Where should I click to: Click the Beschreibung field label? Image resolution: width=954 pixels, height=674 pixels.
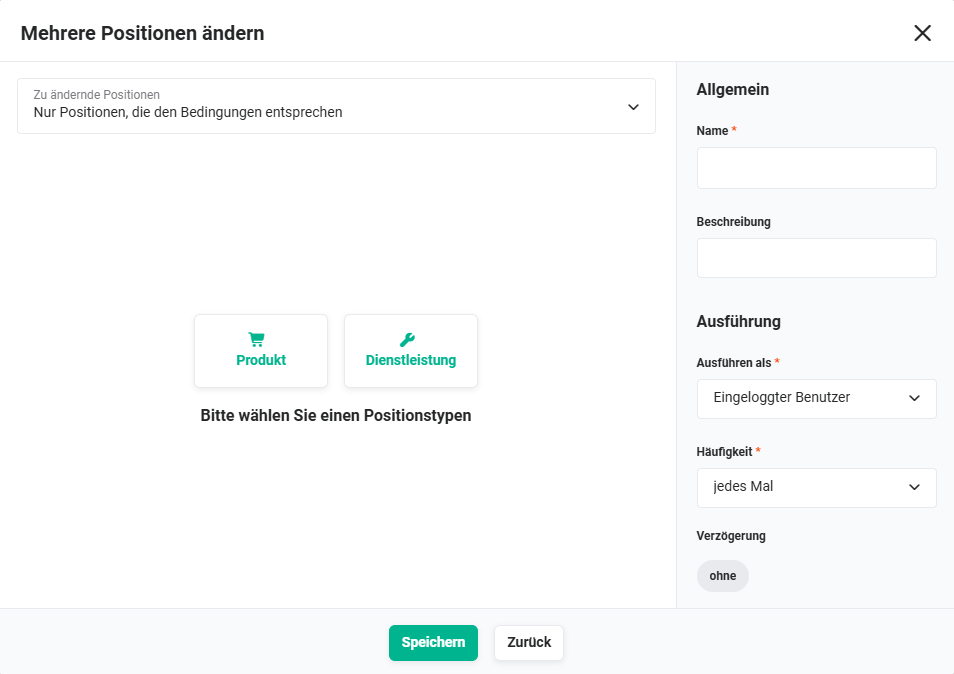pos(733,222)
